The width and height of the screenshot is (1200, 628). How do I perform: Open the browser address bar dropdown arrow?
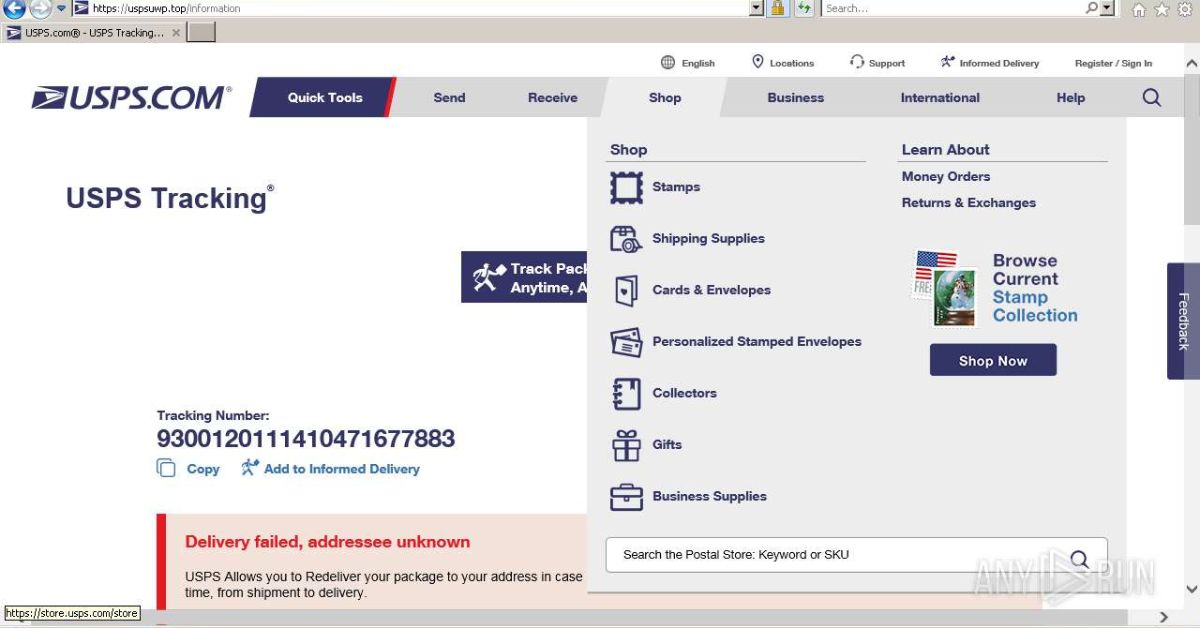[x=756, y=8]
